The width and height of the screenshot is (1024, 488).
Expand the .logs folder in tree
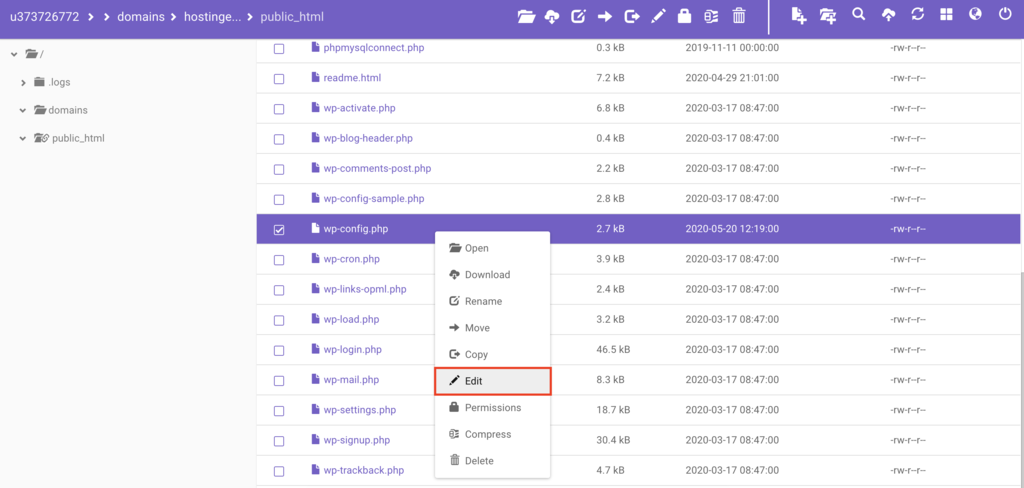click(x=23, y=82)
